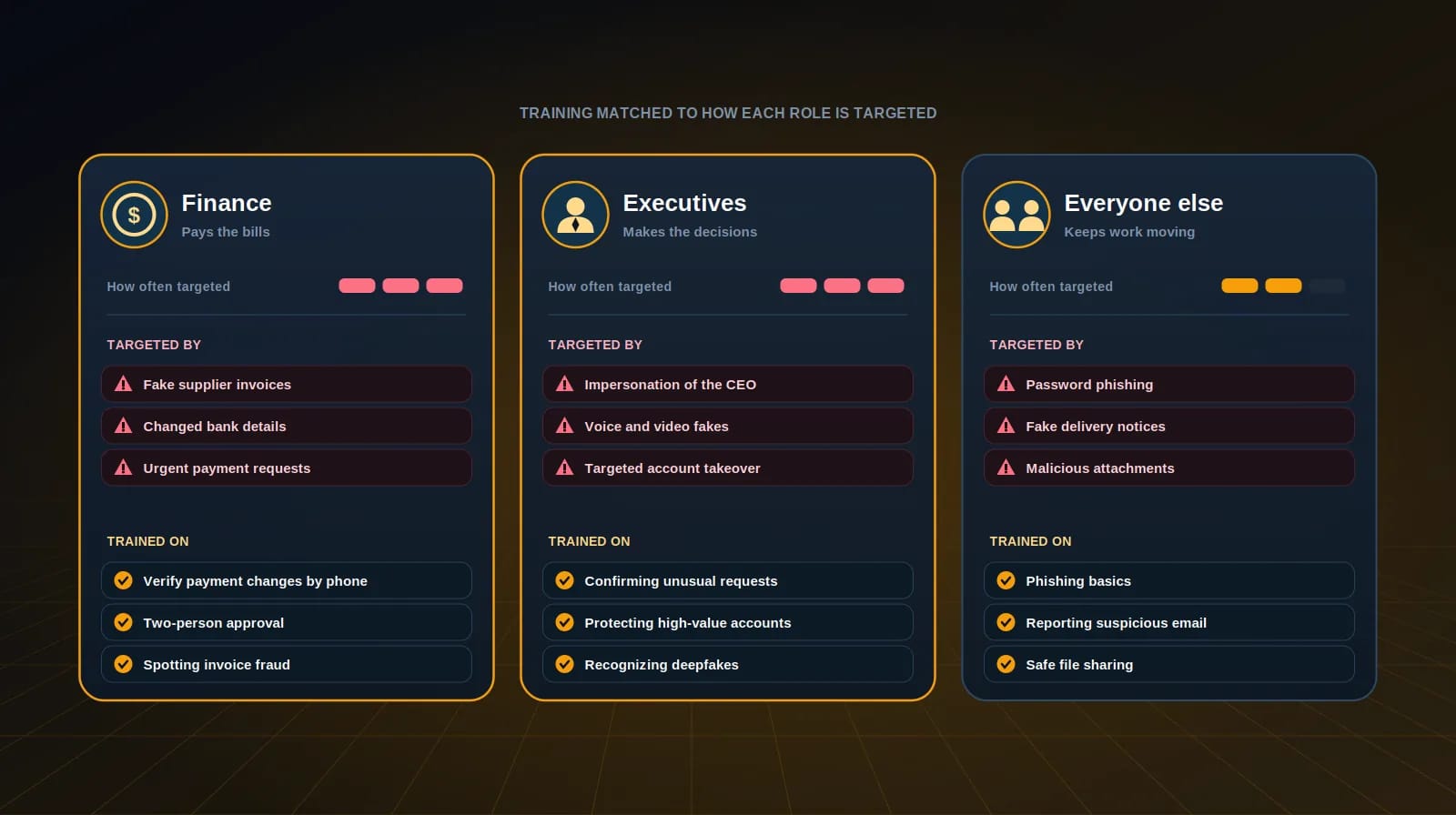
Task: Click the checkmark icon beside Verify payment changes by phone
Action: (123, 580)
